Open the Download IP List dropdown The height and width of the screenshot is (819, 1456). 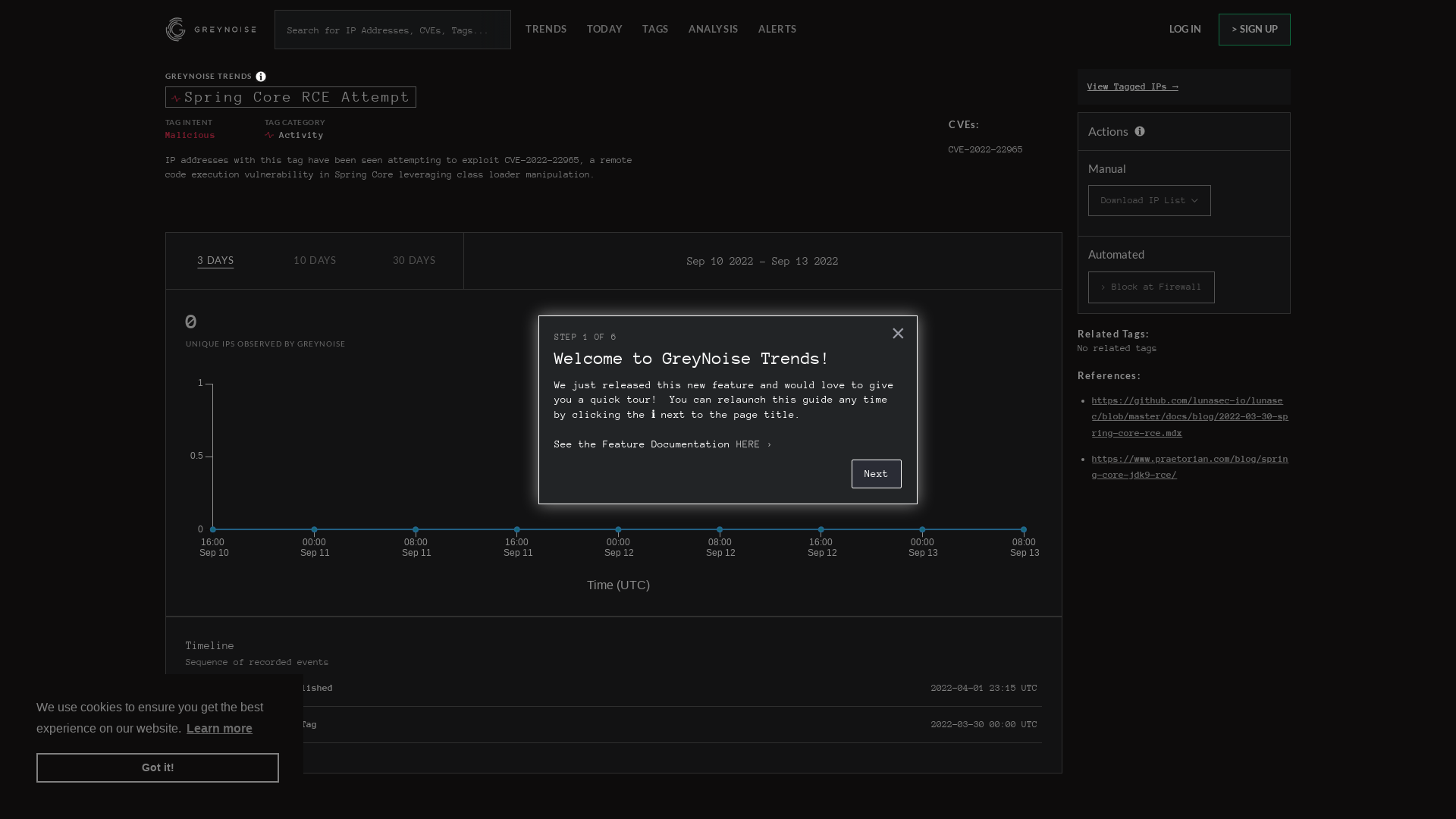[1149, 201]
